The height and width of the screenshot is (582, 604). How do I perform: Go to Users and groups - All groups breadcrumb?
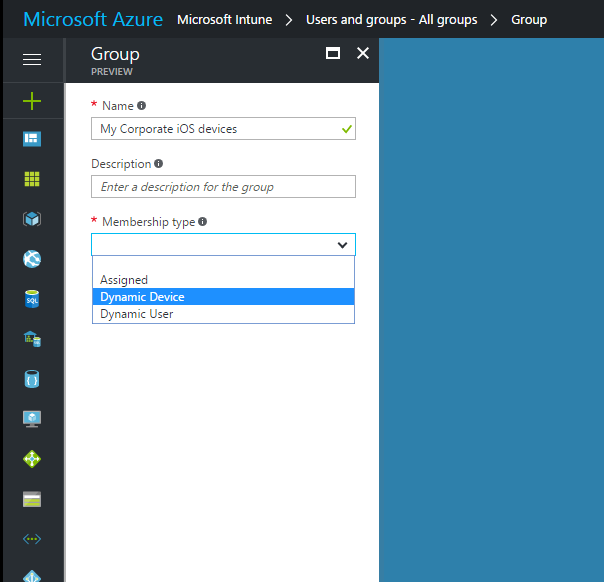point(392,20)
